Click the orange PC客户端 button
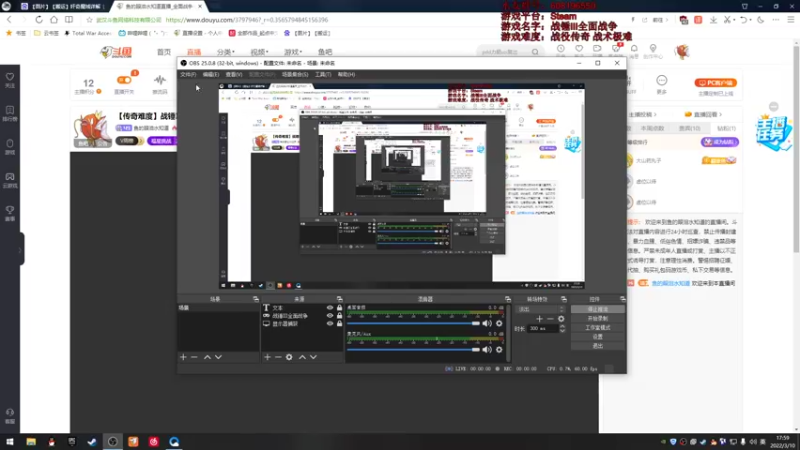The image size is (800, 450). 715,83
